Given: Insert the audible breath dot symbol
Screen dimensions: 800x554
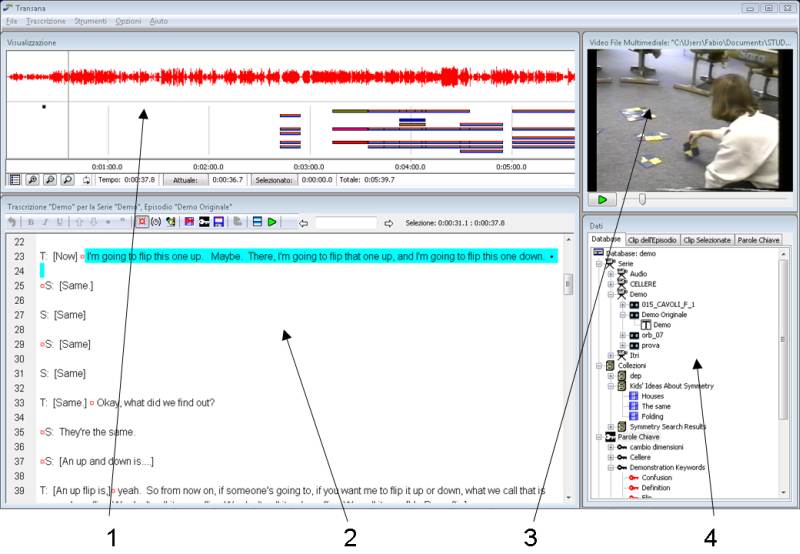Looking at the screenshot, I should point(108,222).
